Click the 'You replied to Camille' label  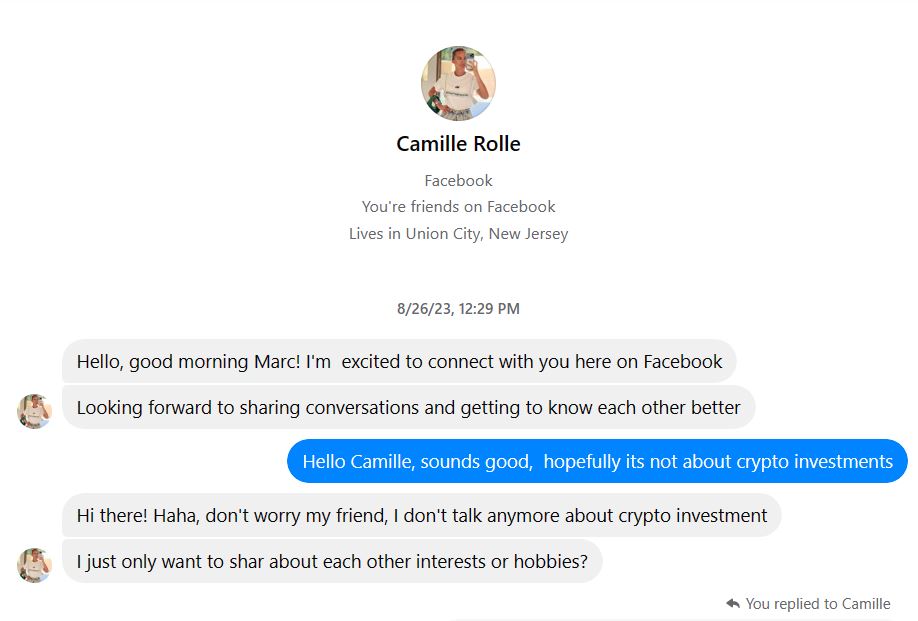(817, 604)
